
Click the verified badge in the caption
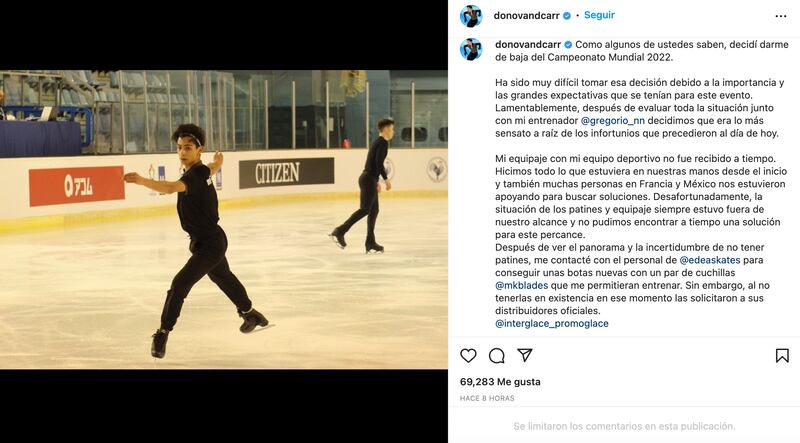[568, 45]
